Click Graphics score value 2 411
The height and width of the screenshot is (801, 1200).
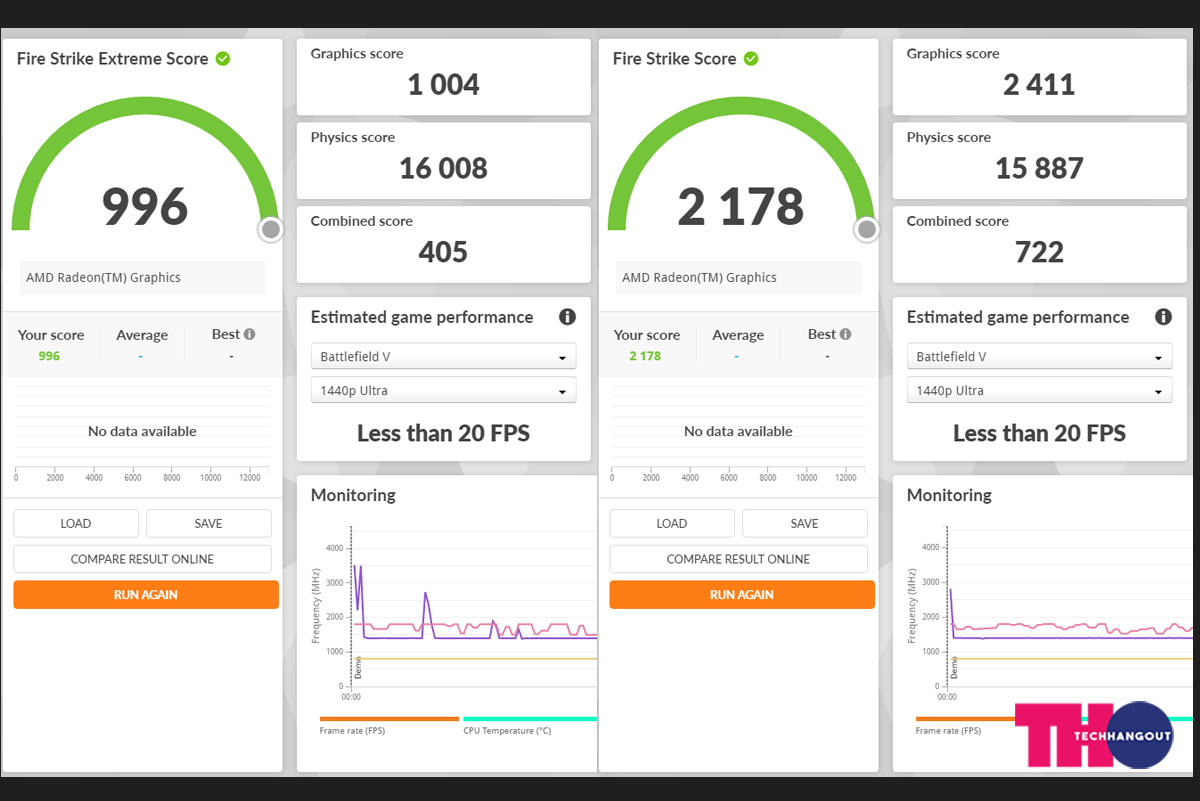pyautogui.click(x=1039, y=84)
